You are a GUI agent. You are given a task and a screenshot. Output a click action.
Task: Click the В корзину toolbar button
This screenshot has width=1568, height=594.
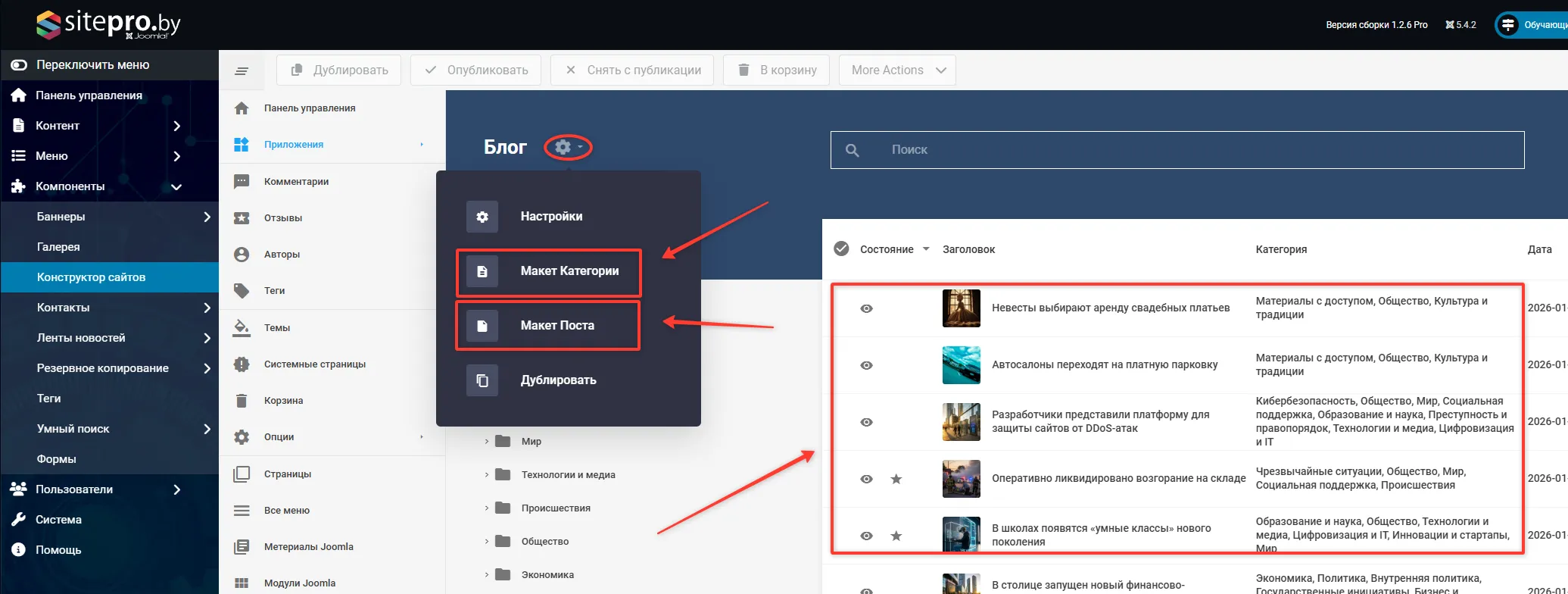click(777, 70)
